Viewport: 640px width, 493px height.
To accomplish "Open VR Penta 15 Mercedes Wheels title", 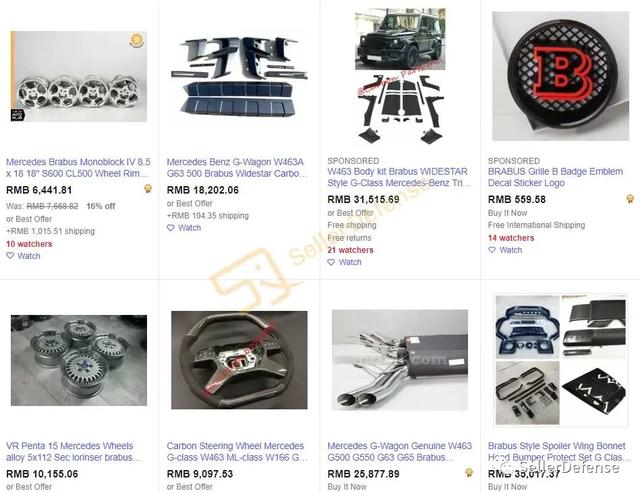I will (73, 452).
